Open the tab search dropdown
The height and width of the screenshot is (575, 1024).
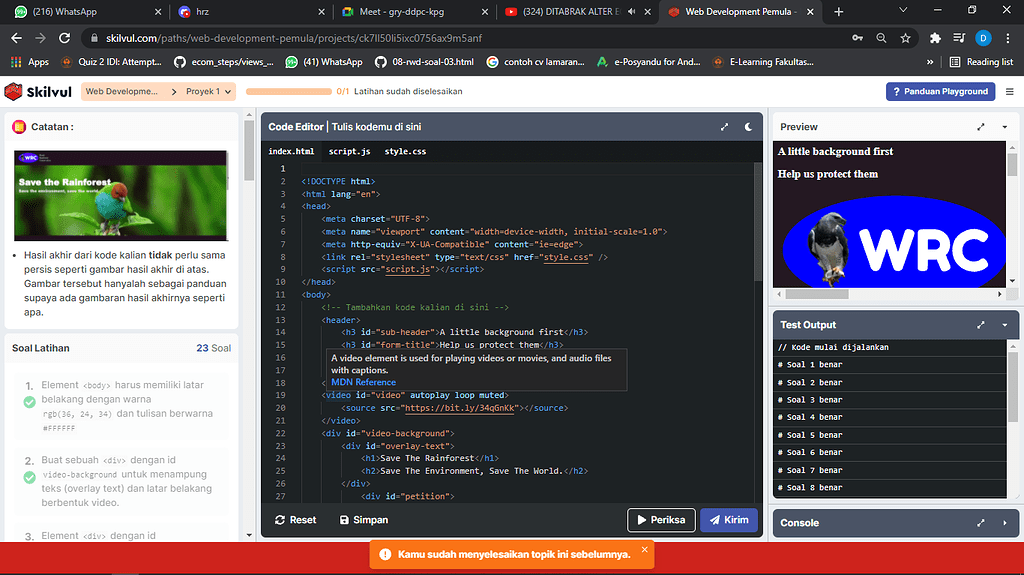coord(903,10)
